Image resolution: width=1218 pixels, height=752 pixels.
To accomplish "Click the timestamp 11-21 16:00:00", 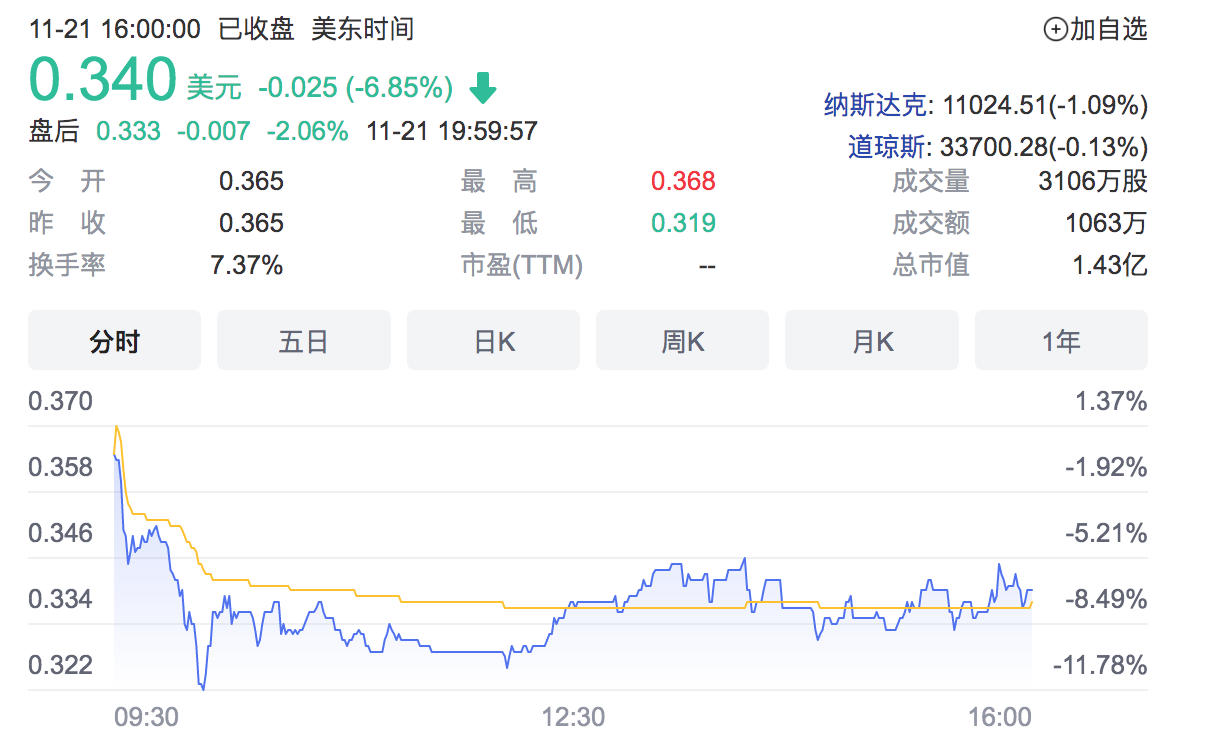I will (x=115, y=29).
